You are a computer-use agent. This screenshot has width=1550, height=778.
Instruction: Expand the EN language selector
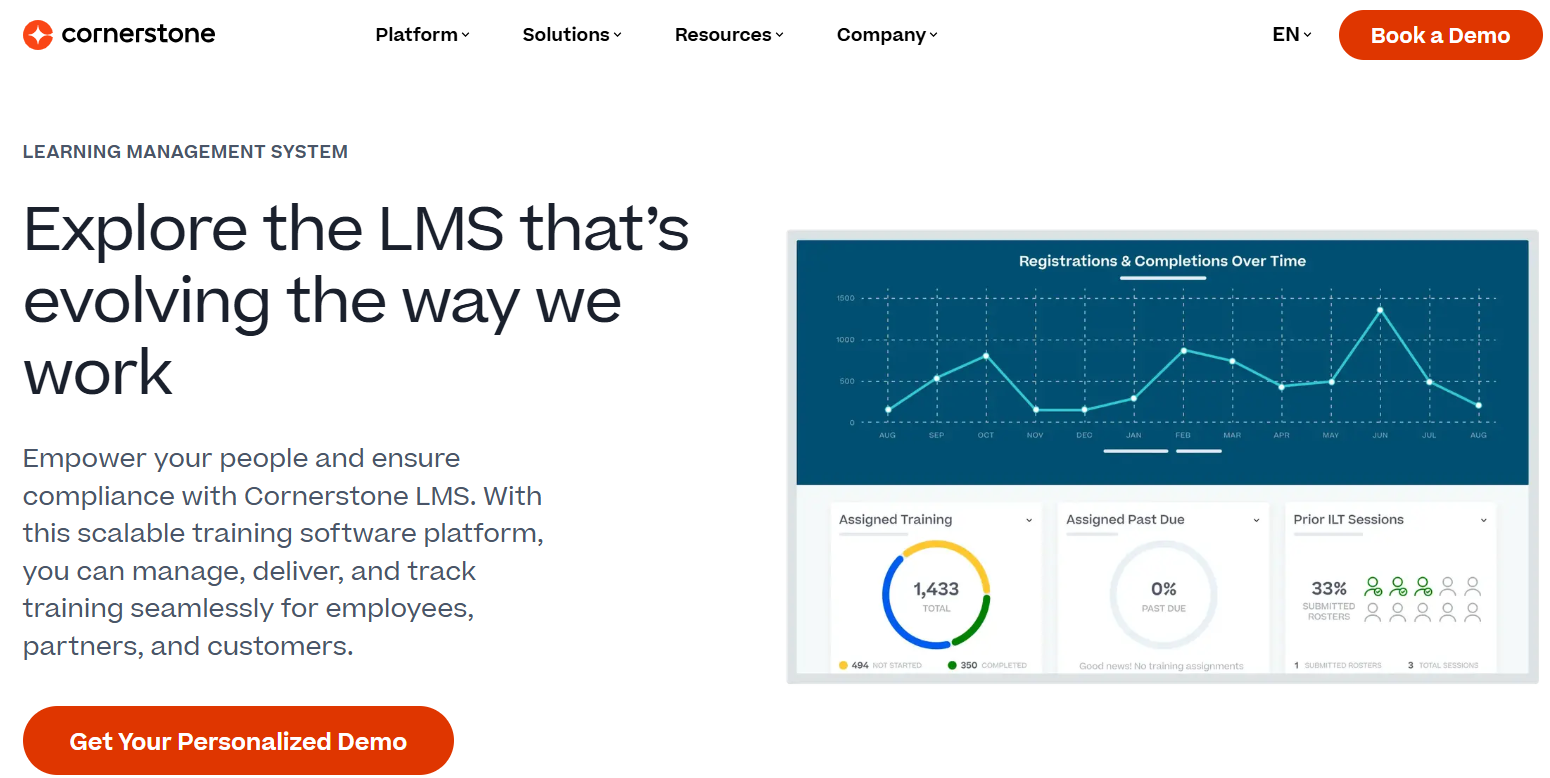(1292, 35)
